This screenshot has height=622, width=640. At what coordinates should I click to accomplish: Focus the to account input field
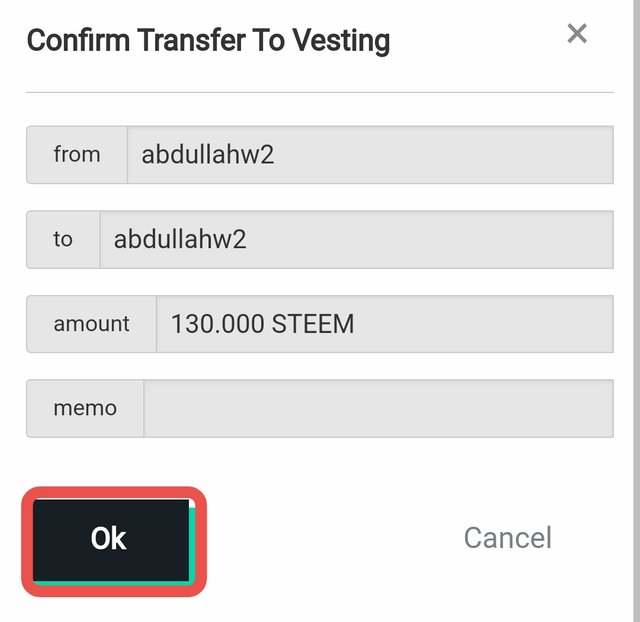tap(356, 239)
